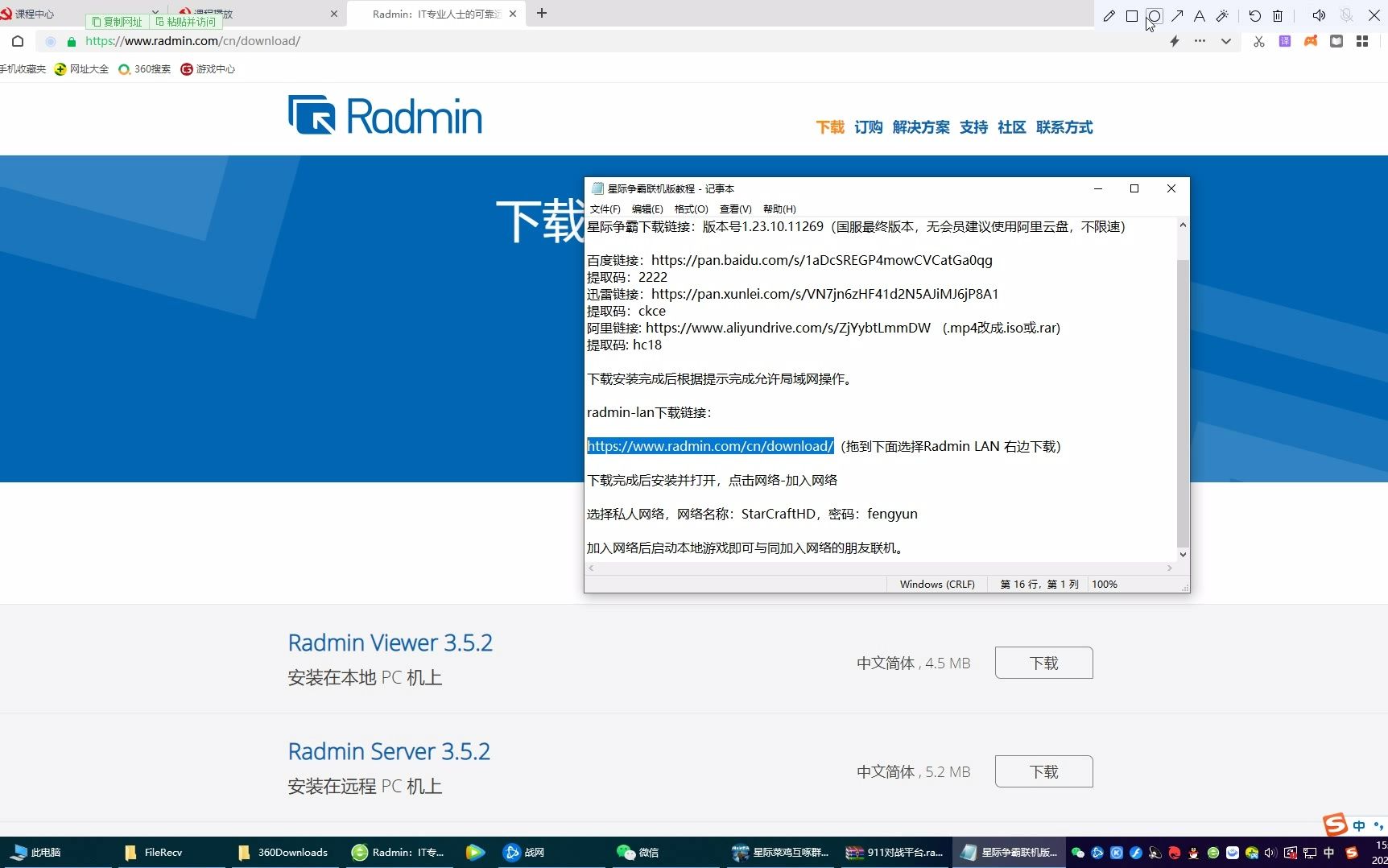Open the 网址大全 bookmark
The image size is (1388, 868).
(81, 69)
